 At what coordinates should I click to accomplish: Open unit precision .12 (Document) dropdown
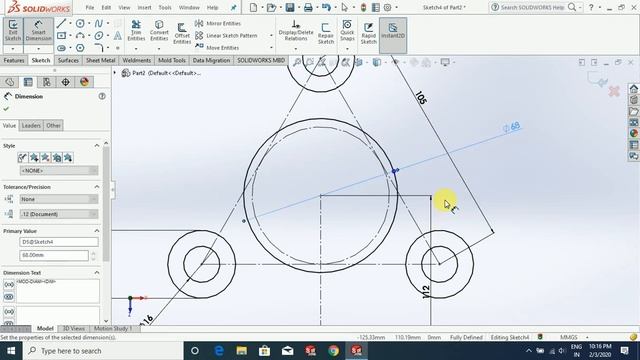[59, 214]
